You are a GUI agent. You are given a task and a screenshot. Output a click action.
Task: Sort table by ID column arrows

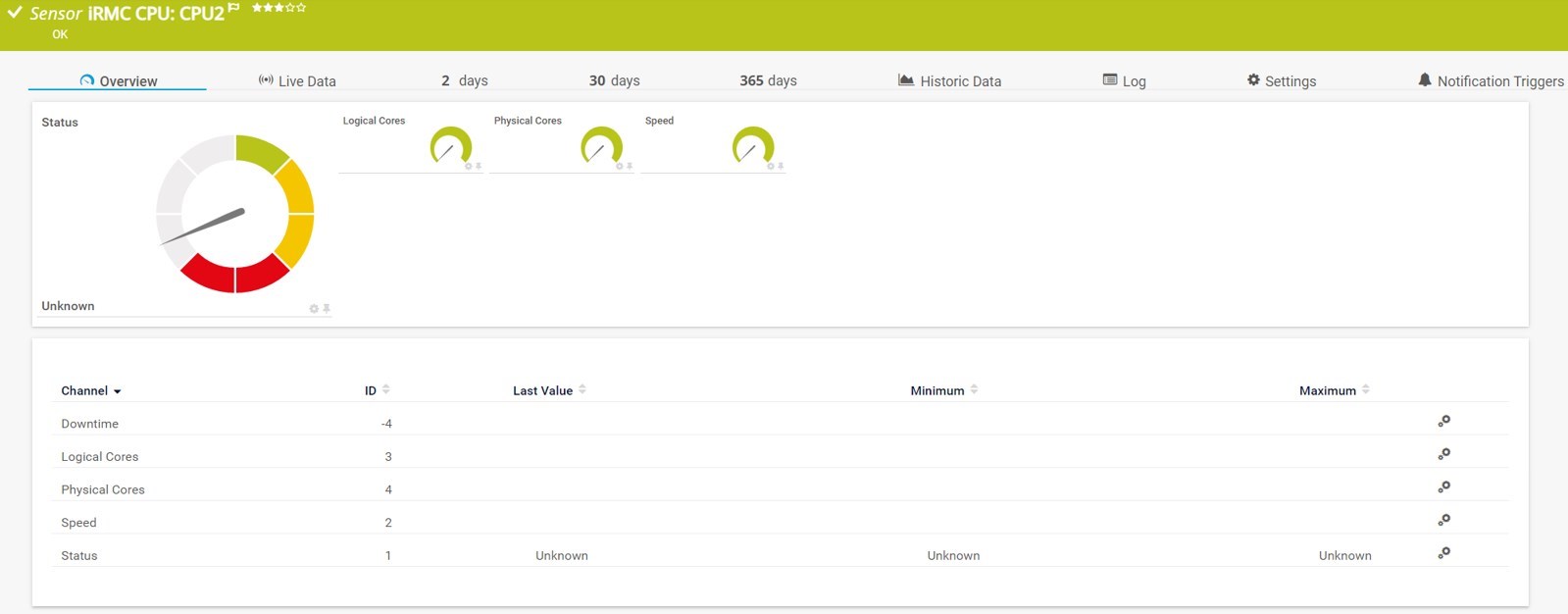point(385,389)
